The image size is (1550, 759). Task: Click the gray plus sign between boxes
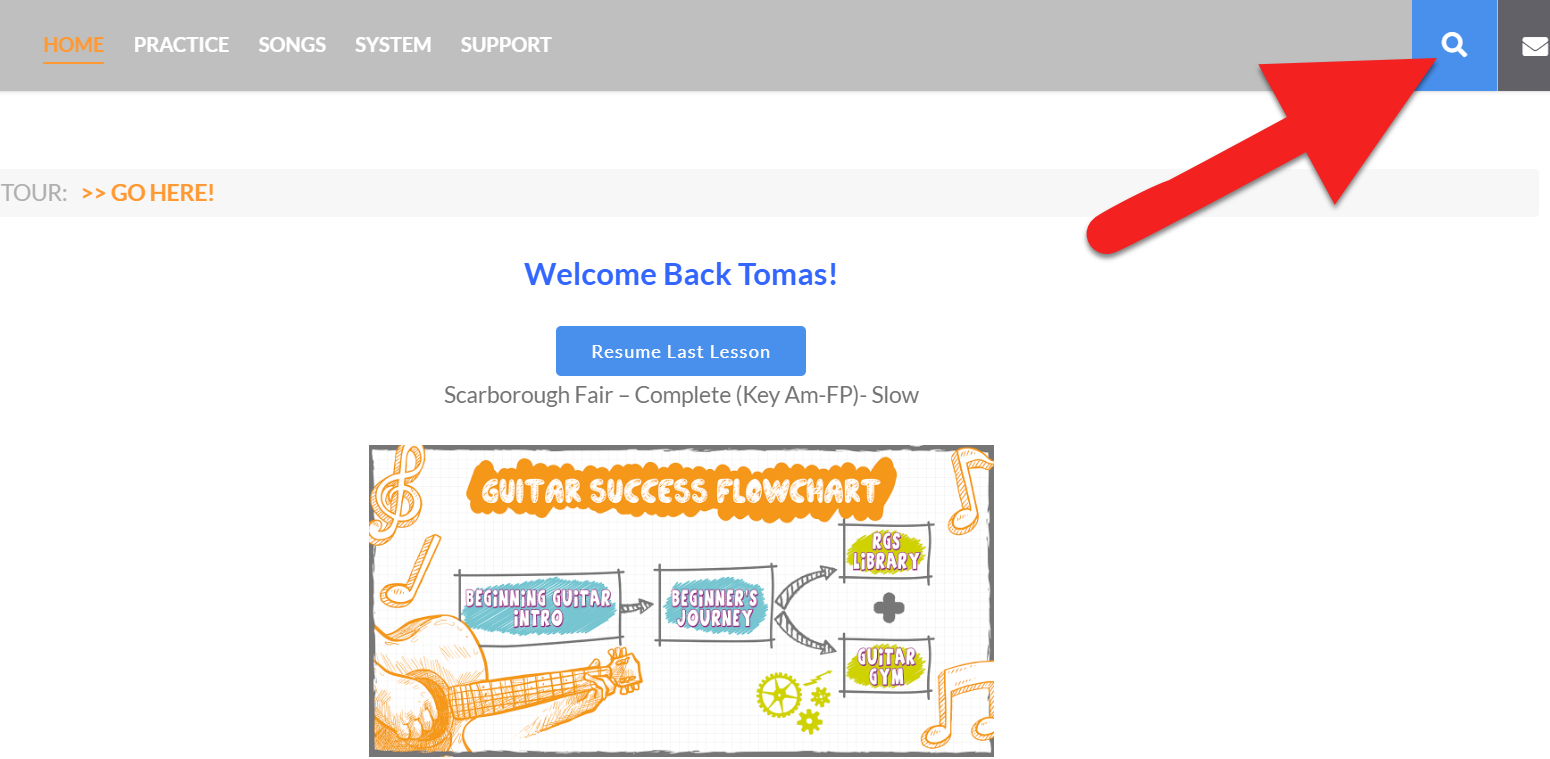tap(889, 607)
